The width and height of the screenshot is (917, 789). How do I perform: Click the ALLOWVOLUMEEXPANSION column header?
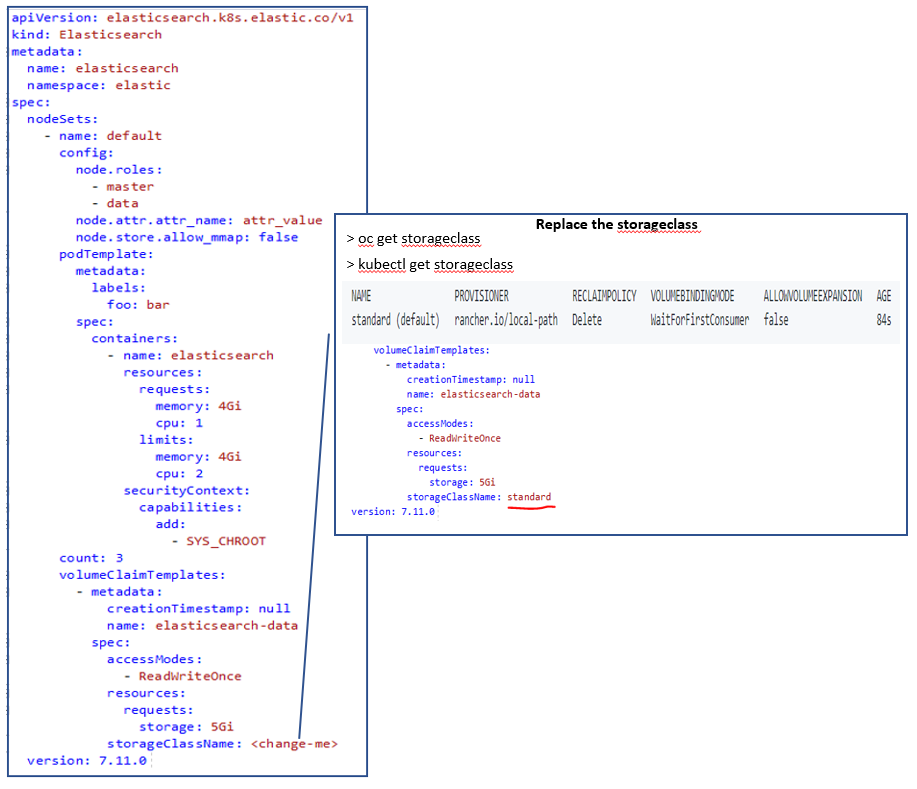point(812,296)
